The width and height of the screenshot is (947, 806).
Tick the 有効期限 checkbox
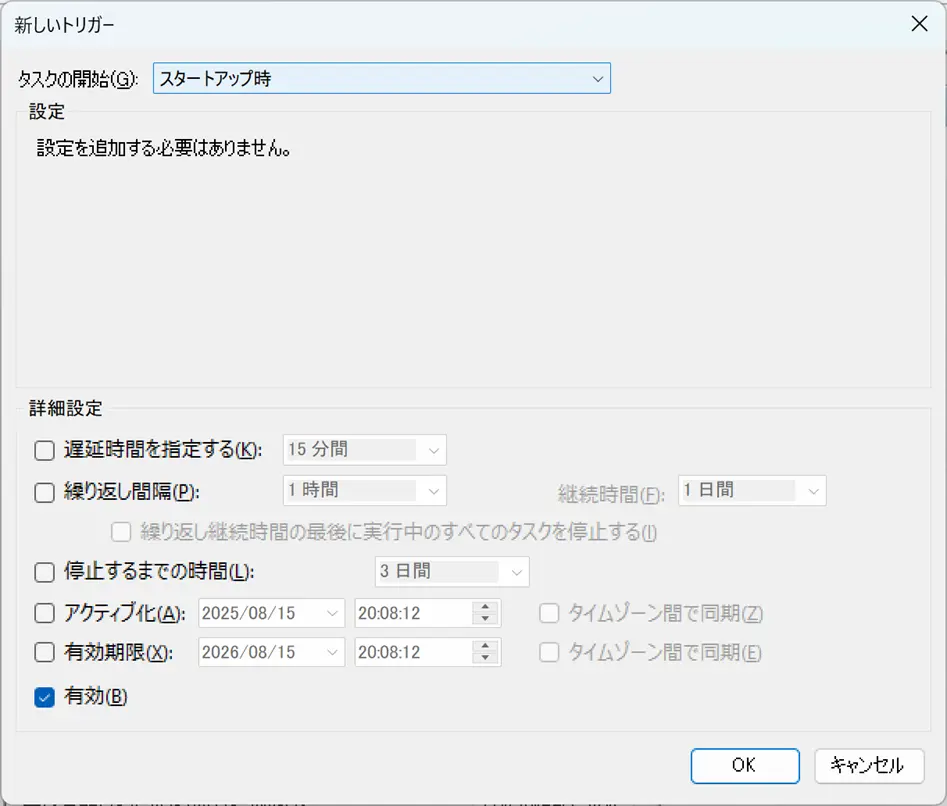click(45, 652)
